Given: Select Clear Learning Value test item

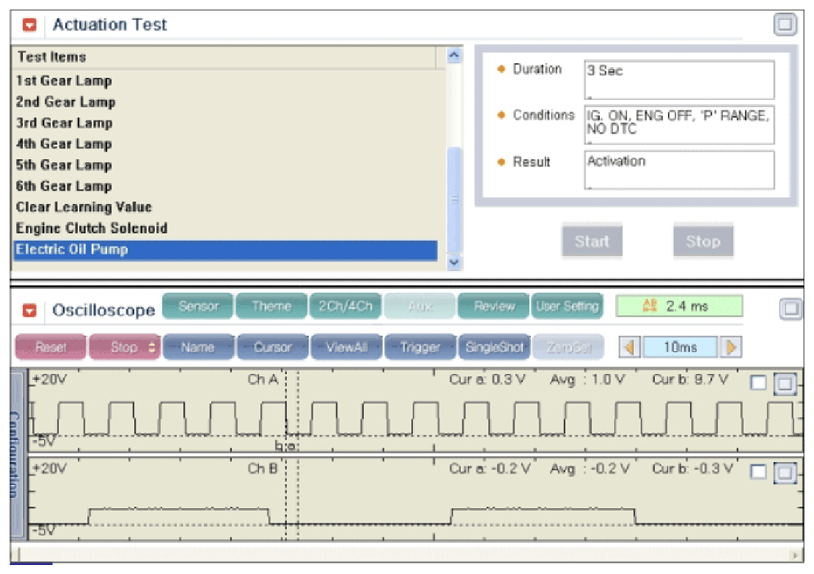Looking at the screenshot, I should pos(84,207).
